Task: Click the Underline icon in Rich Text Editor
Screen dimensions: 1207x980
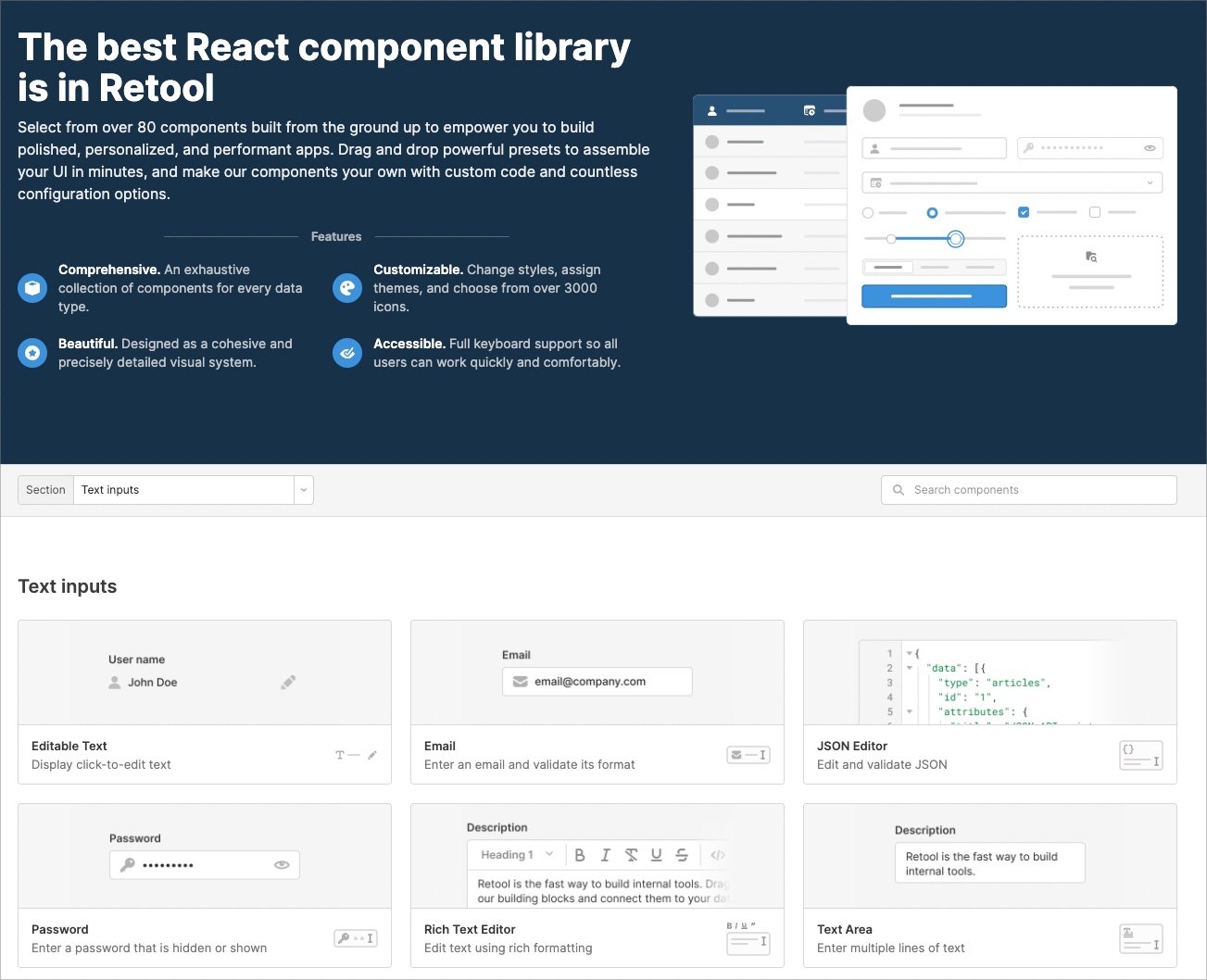Action: pos(656,855)
